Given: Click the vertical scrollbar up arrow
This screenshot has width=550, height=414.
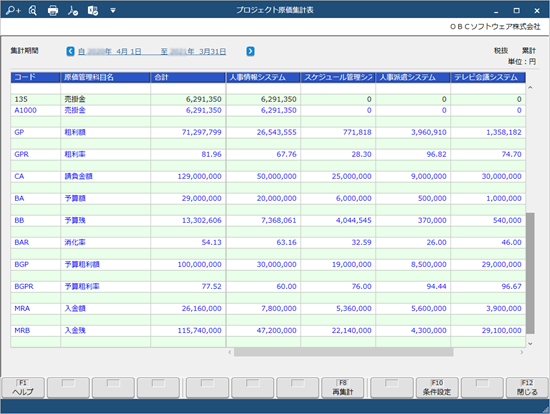Looking at the screenshot, I should 530,87.
